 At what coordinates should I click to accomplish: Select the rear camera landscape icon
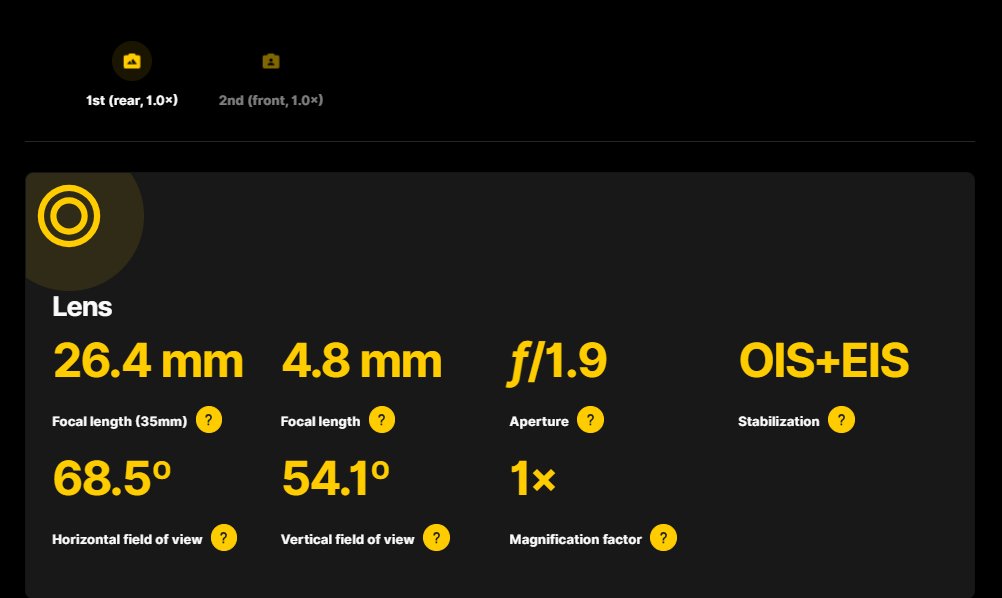click(132, 61)
